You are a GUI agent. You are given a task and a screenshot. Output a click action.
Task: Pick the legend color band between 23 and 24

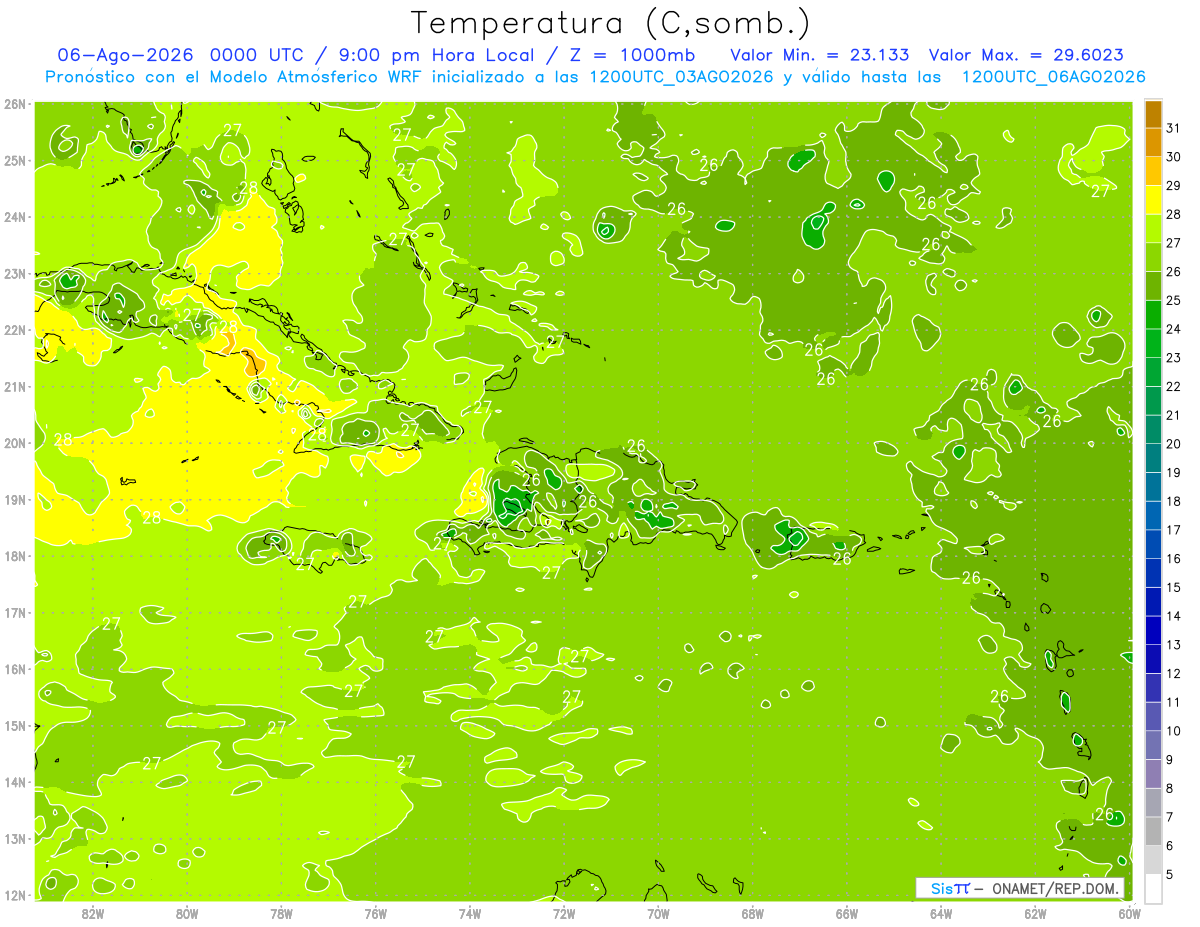pyautogui.click(x=1153, y=343)
